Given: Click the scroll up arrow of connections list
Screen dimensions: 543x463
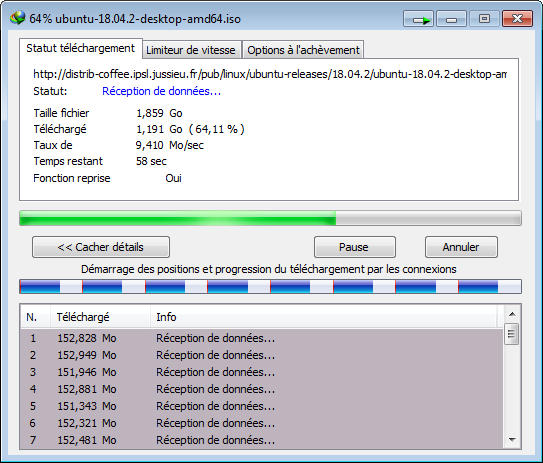Looking at the screenshot, I should pyautogui.click(x=512, y=314).
